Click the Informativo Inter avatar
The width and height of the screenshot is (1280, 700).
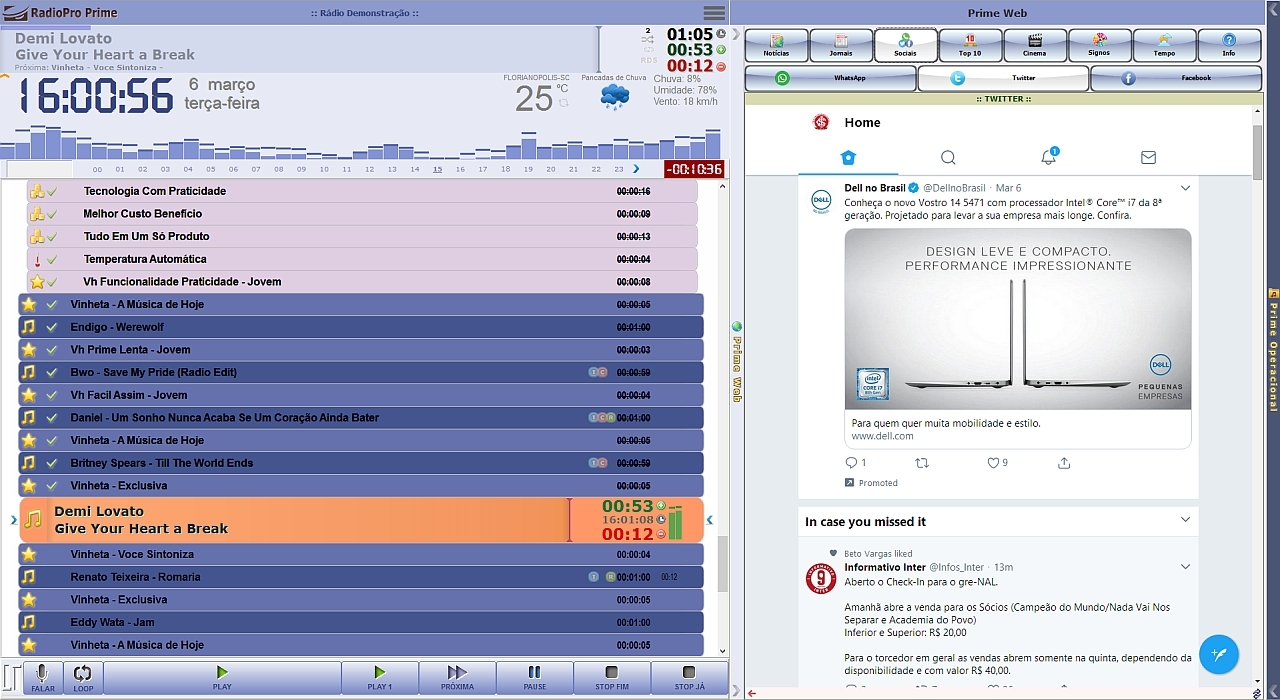pos(821,578)
